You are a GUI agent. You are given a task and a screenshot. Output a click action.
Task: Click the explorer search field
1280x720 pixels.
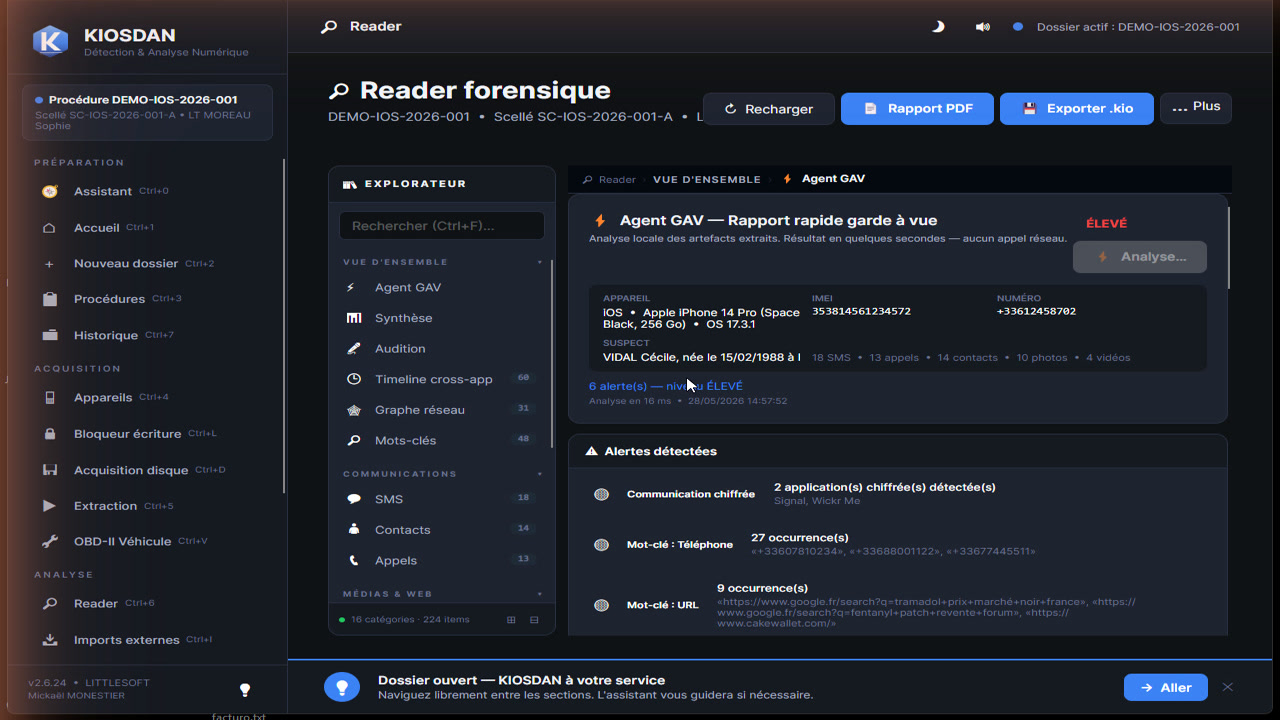coord(442,226)
